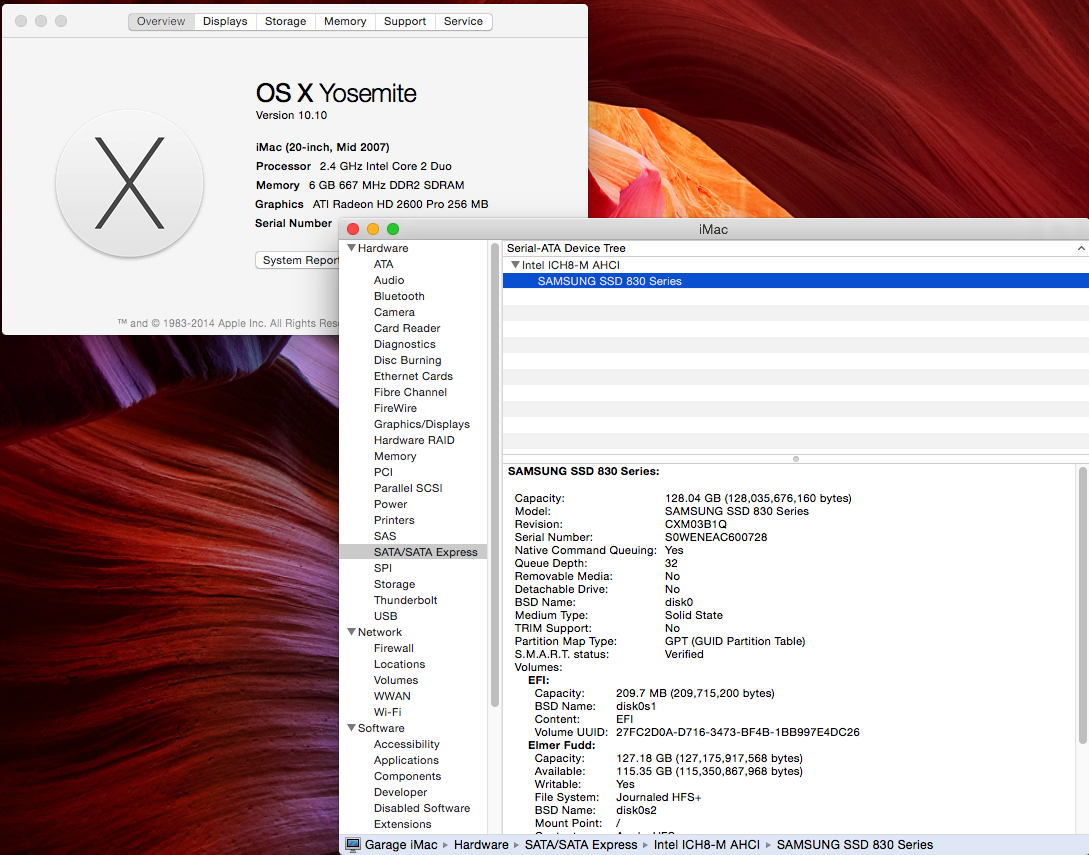Select Graphics/Displays in the sidebar

pos(422,424)
